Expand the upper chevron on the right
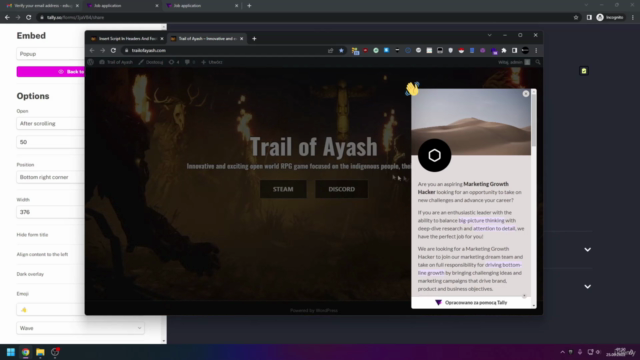640x360 pixels. coord(587,249)
